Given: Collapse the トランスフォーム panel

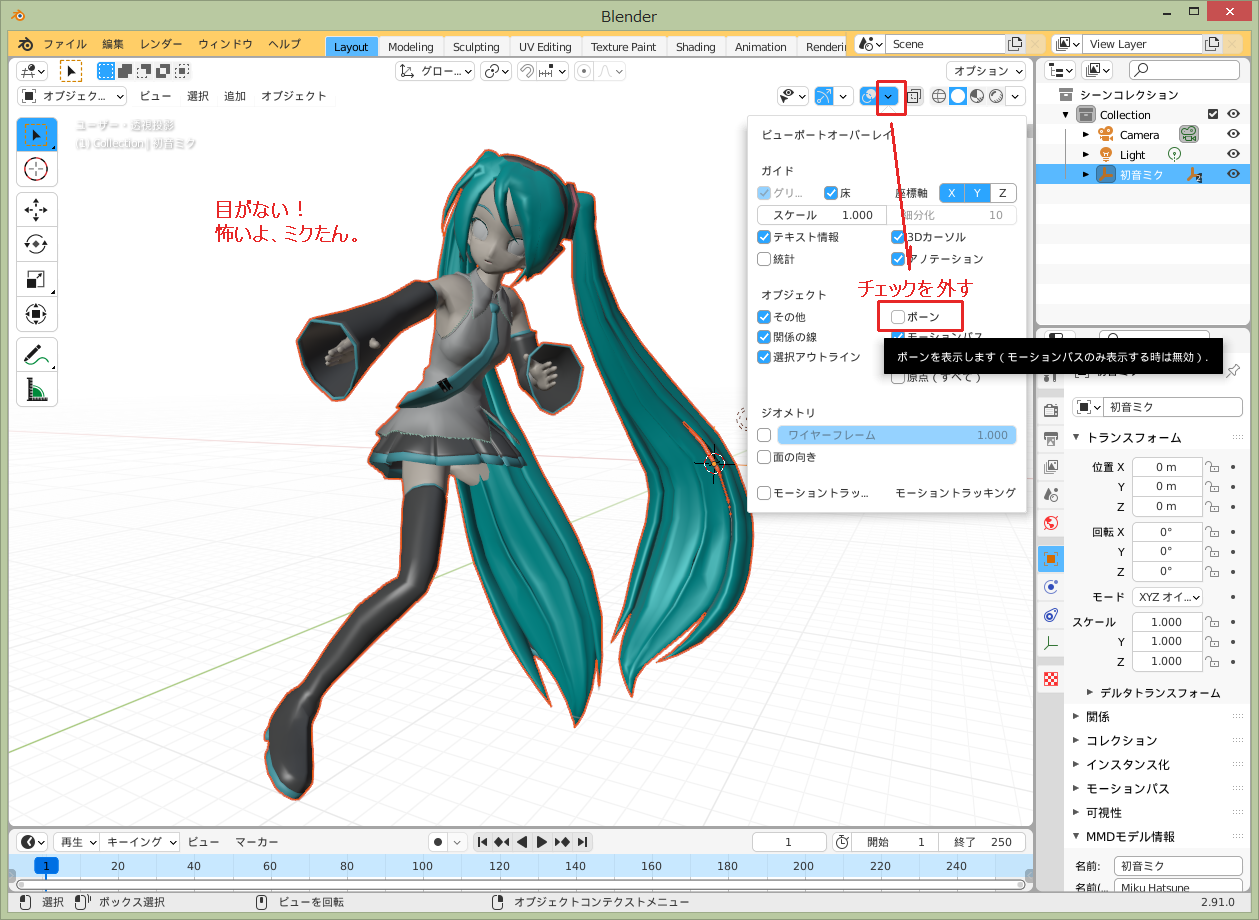Looking at the screenshot, I should (x=1076, y=438).
